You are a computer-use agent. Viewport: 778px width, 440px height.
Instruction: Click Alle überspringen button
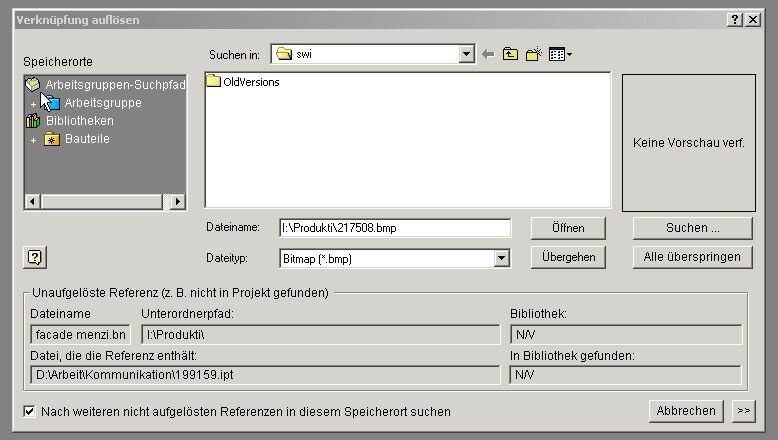(693, 257)
